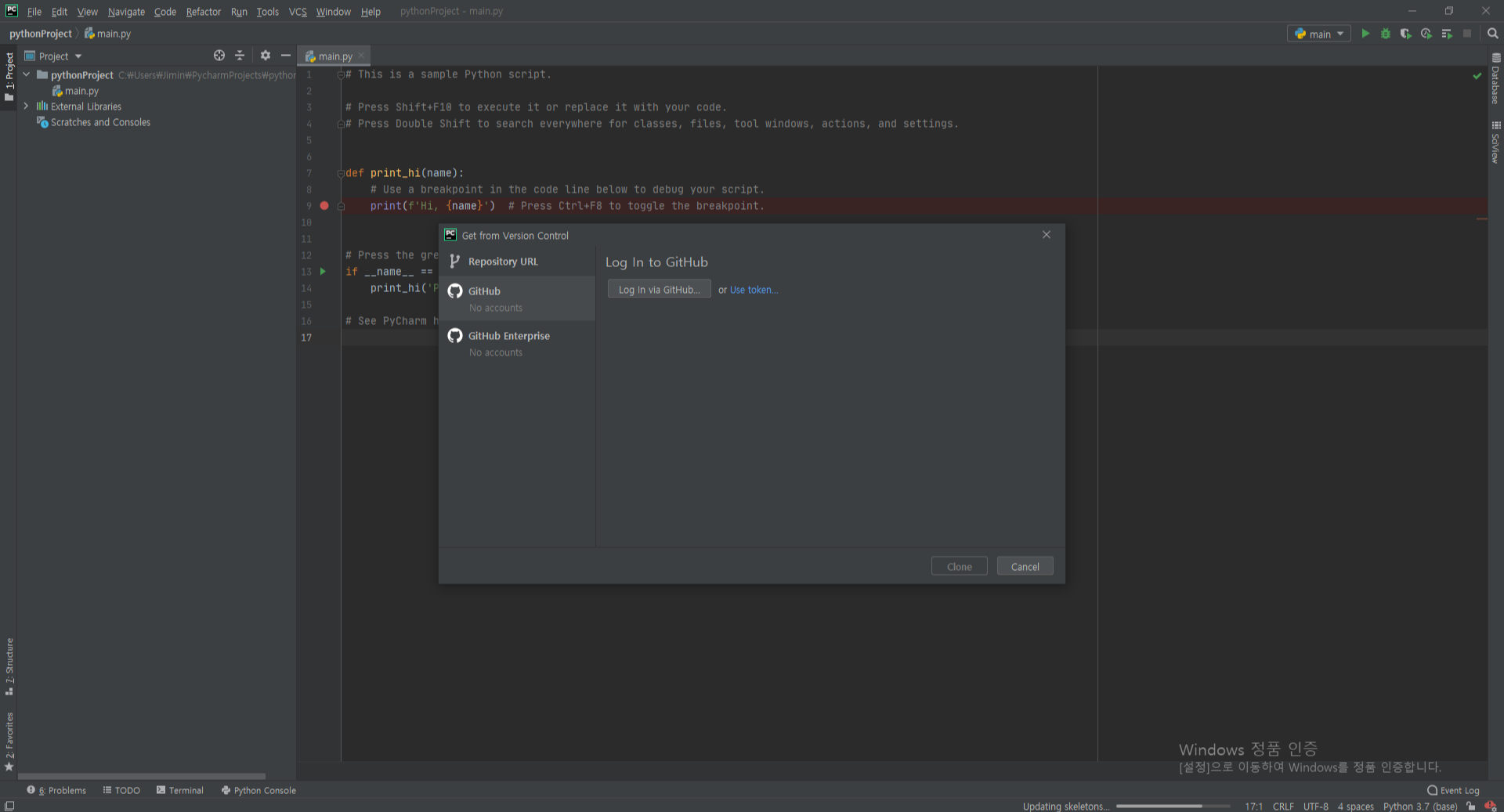The width and height of the screenshot is (1504, 812).
Task: Click the Clone button
Action: tap(959, 566)
